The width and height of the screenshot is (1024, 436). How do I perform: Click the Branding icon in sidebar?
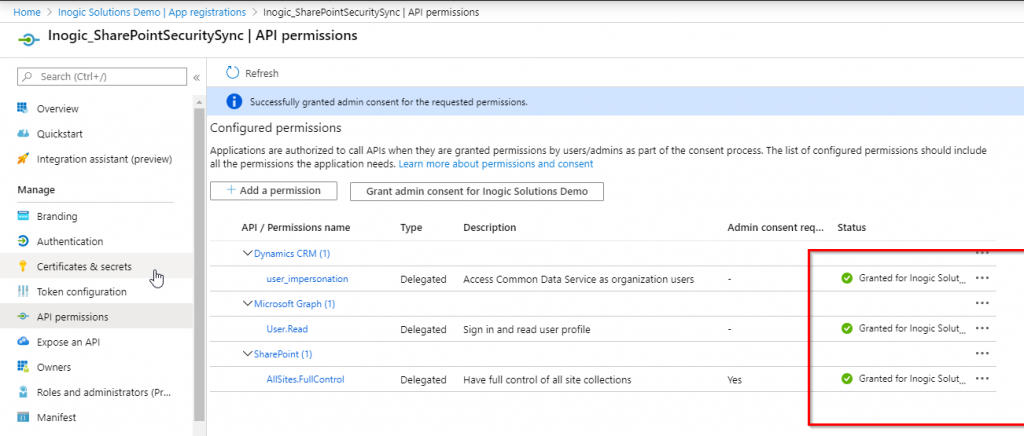(24, 216)
